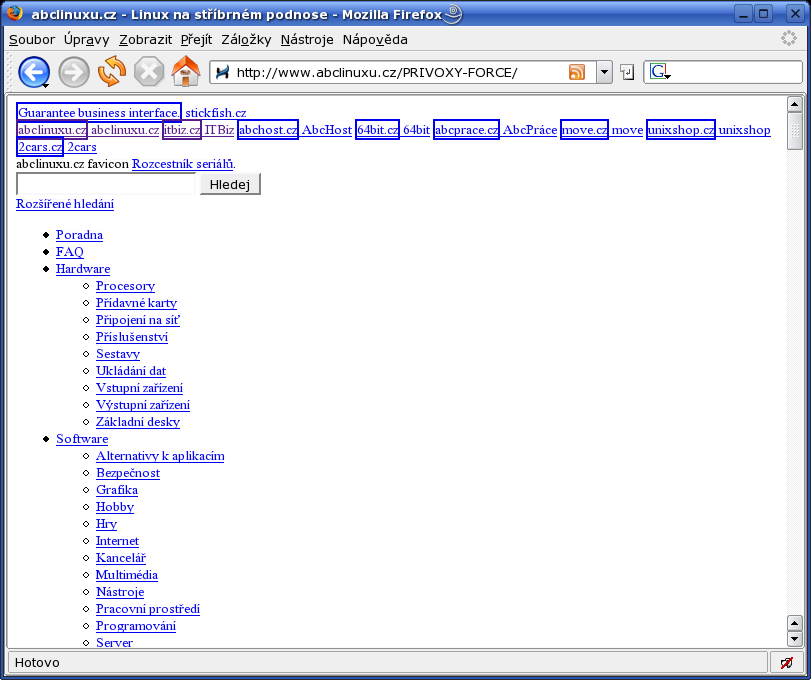Click the Hotovo status bar text
811x680 pixels.
tap(37, 662)
